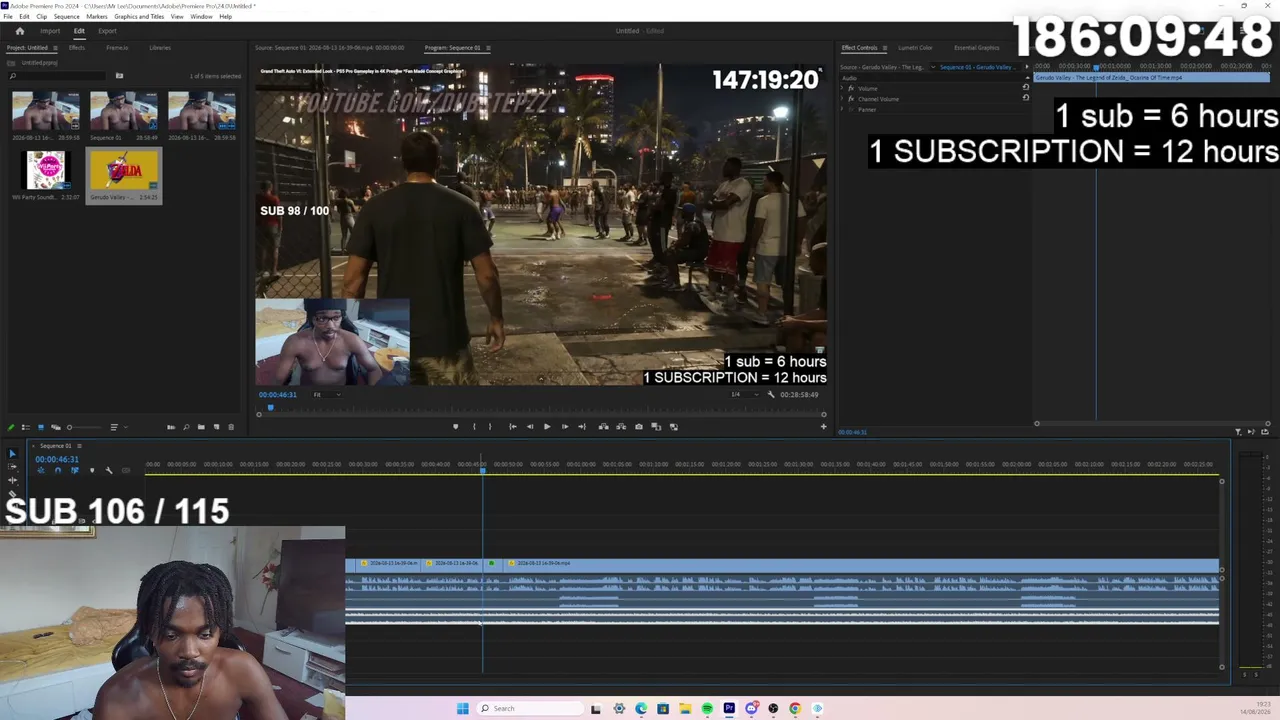The height and width of the screenshot is (720, 1280).
Task: Open the Windows Start menu
Action: pos(462,709)
